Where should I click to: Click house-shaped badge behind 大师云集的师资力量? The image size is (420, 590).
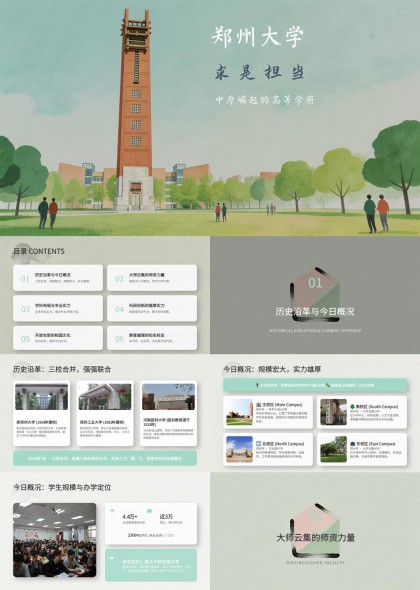coord(315,530)
